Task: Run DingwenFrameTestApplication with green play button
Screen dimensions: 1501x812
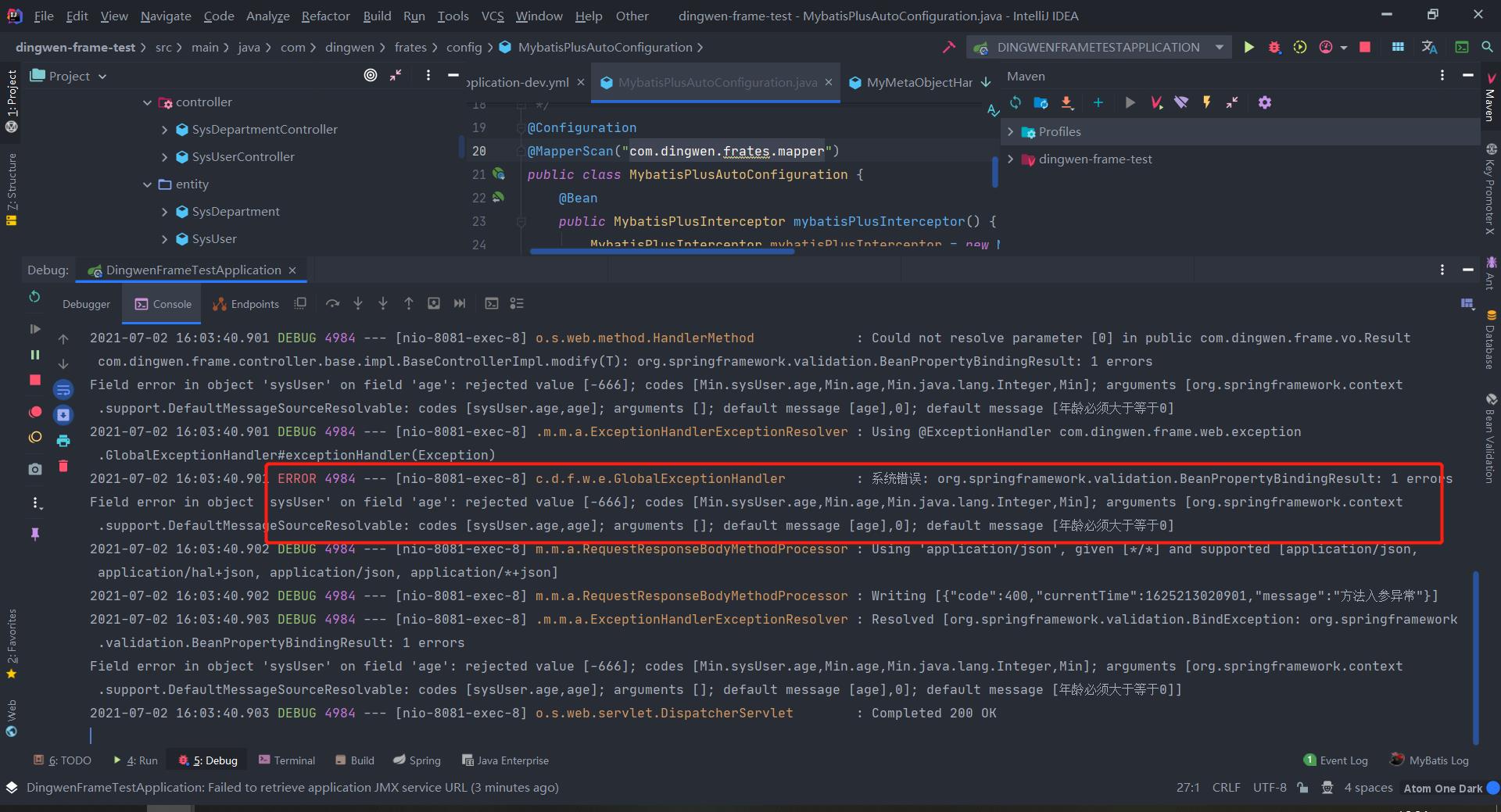Action: 1248,47
